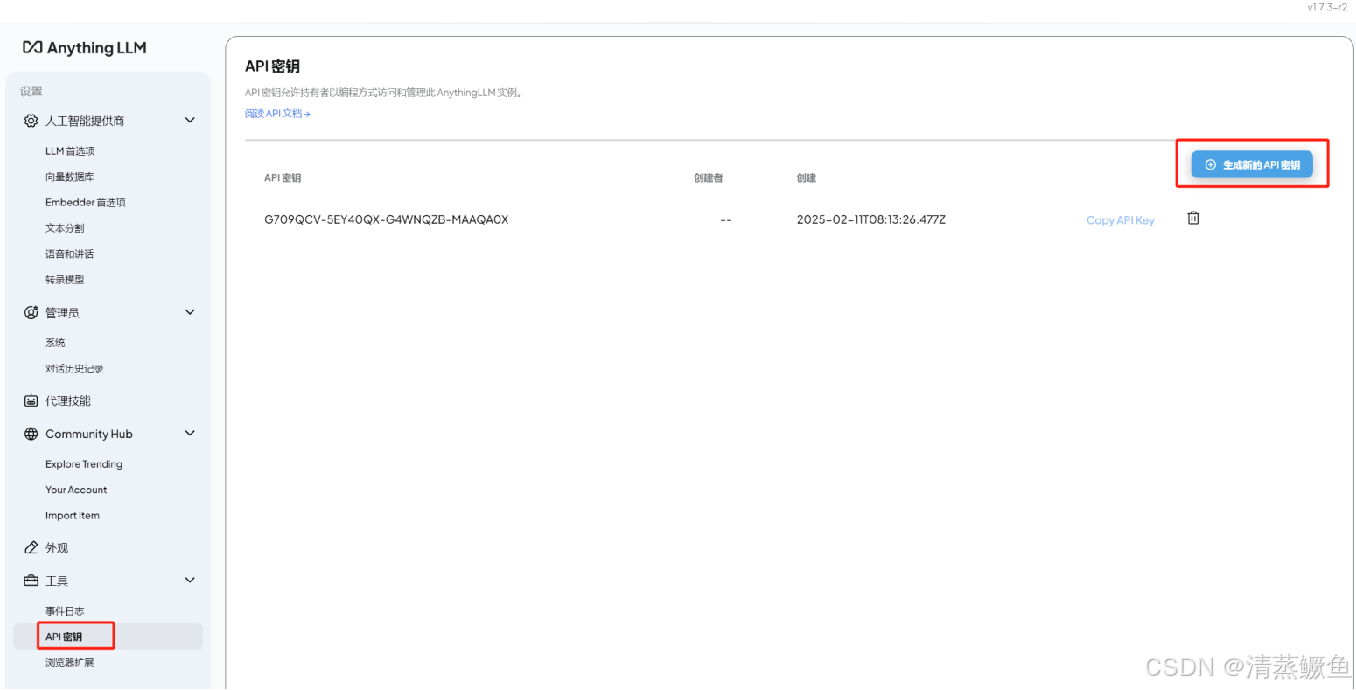The height and width of the screenshot is (690, 1356).
Task: Click the creation date 2025-02-11T08:13:26.477Z
Action: pyautogui.click(x=871, y=220)
